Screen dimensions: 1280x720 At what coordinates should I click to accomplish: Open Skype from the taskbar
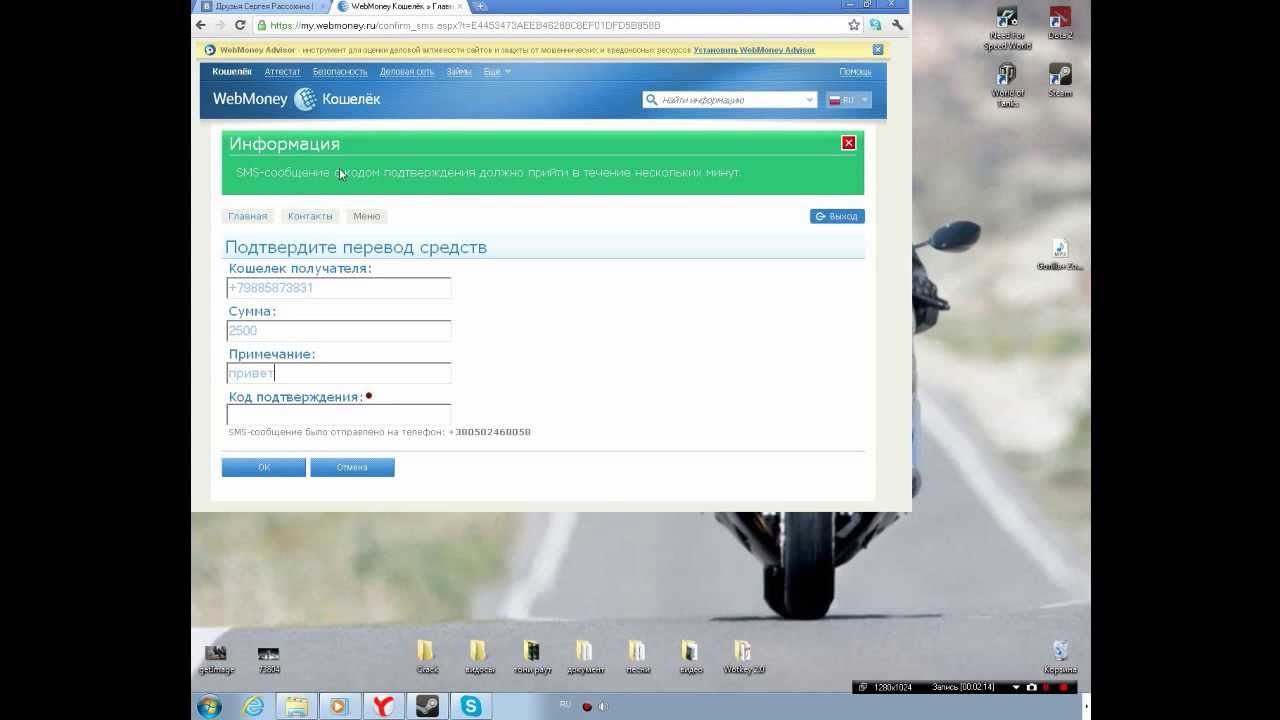click(470, 706)
